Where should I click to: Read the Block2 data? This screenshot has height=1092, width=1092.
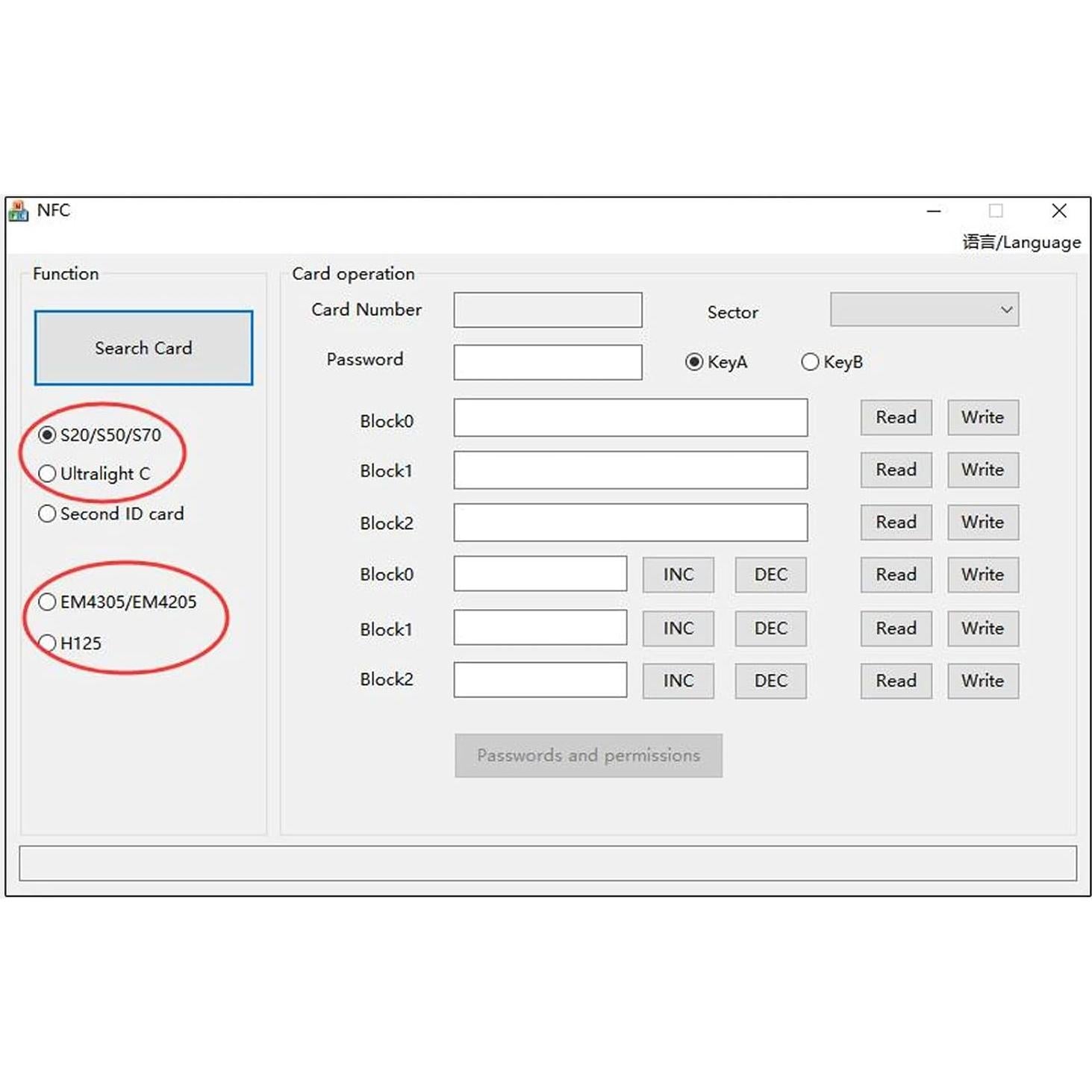[x=895, y=522]
